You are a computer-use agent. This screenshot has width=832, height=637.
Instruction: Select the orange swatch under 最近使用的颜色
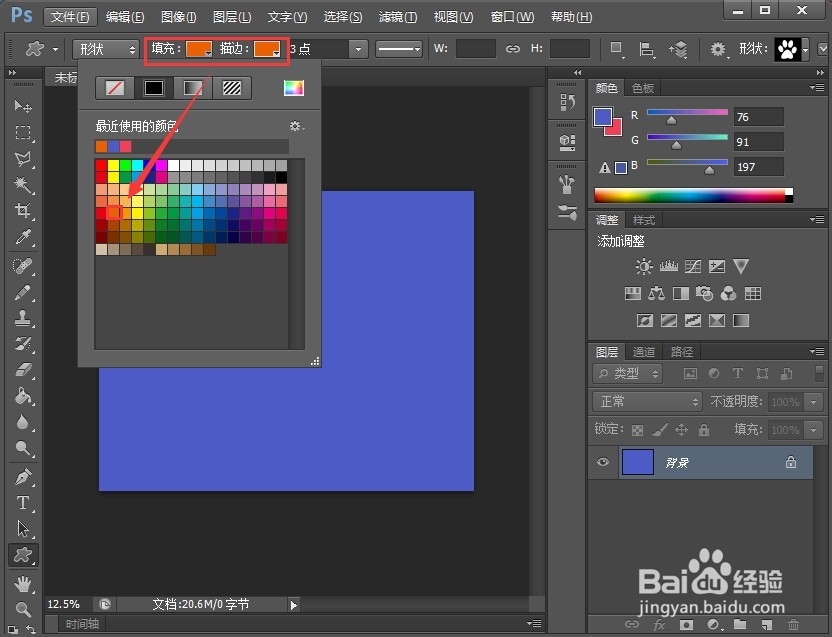click(103, 145)
